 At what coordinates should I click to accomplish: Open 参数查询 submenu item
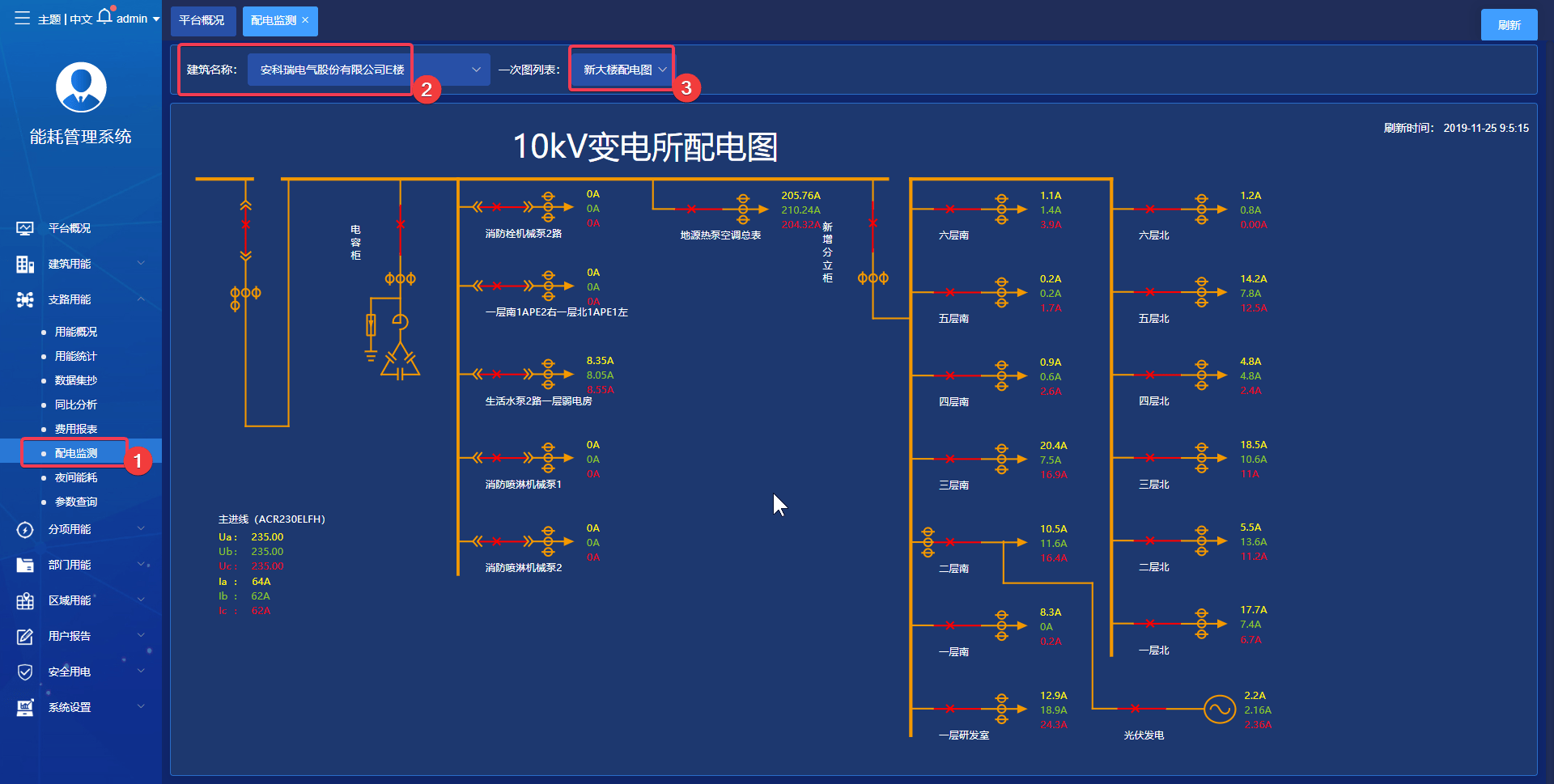[76, 502]
